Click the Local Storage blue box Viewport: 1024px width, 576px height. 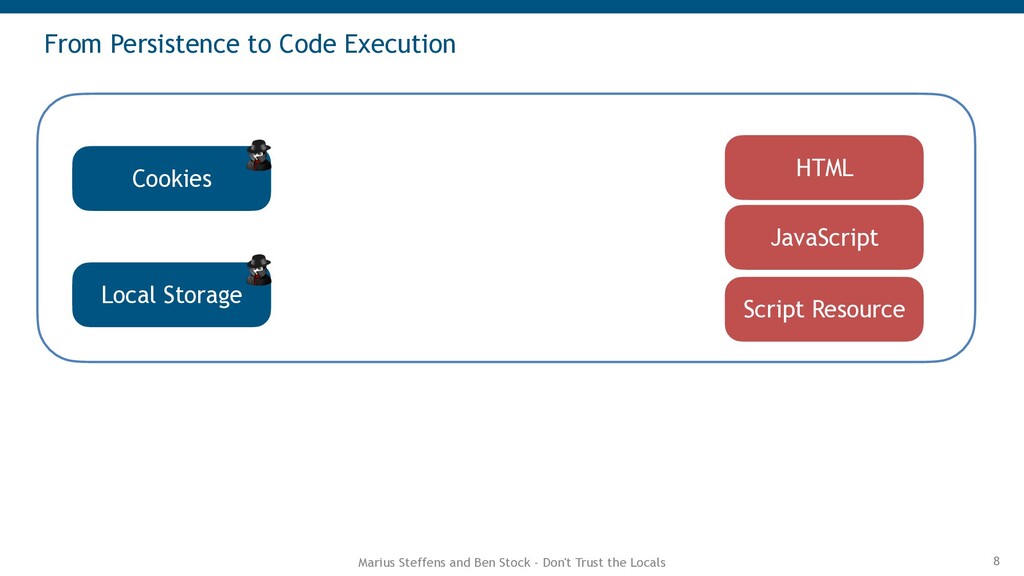172,295
